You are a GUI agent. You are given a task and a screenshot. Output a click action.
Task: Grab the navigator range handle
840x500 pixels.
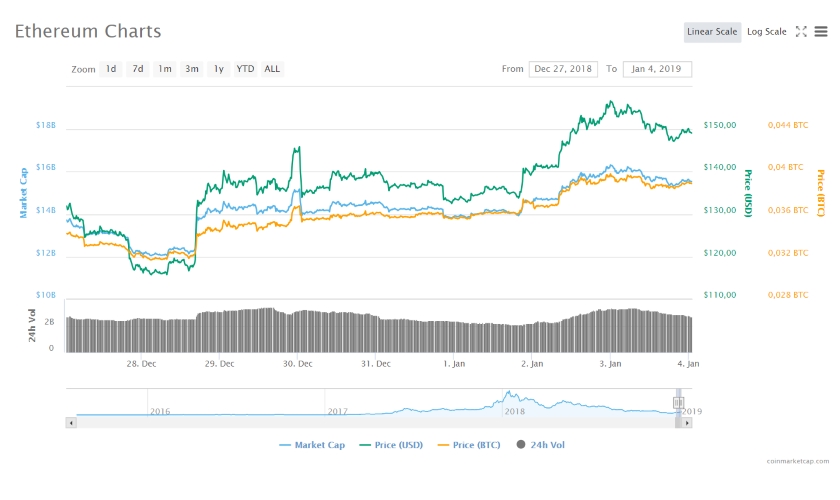coord(678,402)
